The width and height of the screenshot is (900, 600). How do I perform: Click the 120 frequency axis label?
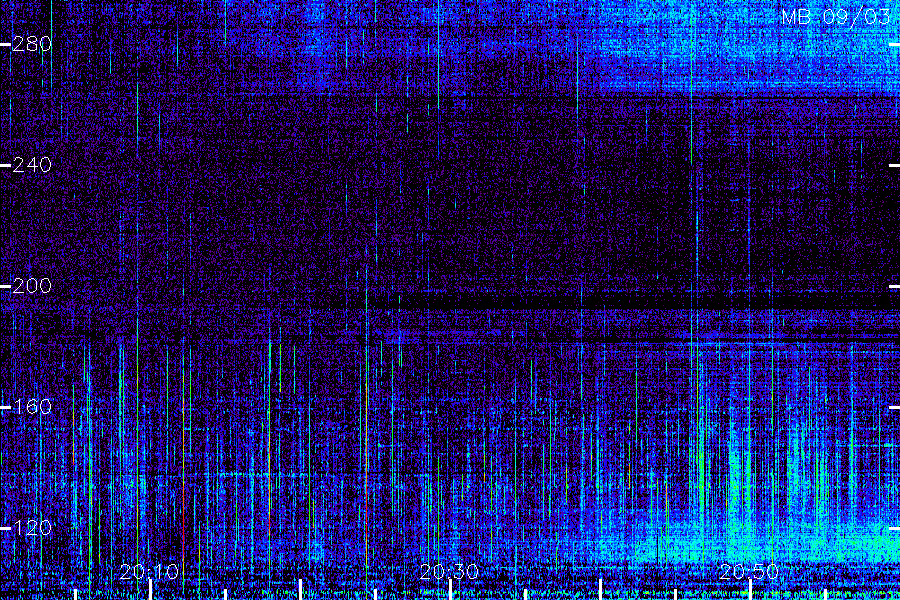tap(32, 528)
